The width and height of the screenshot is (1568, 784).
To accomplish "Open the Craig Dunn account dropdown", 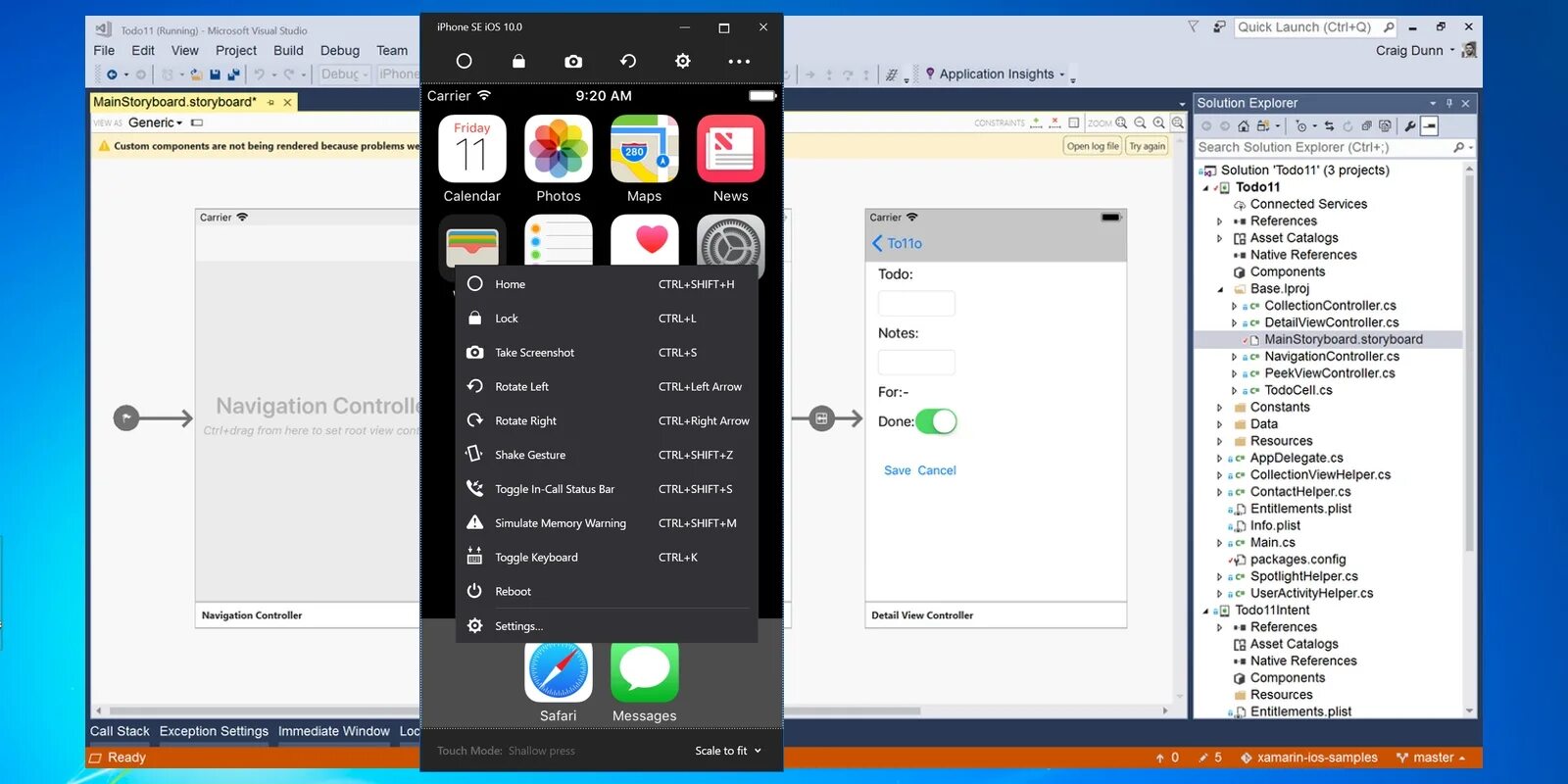I will tap(1415, 50).
